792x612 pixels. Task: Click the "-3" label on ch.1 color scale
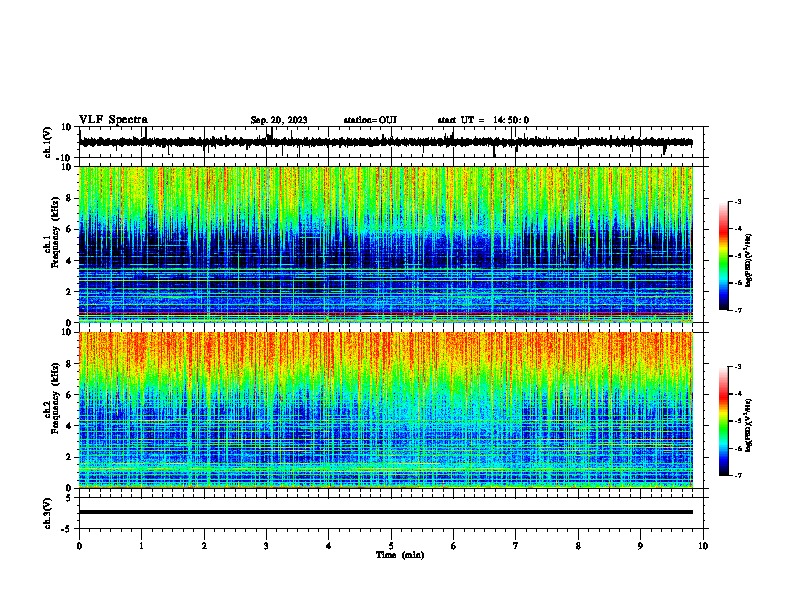coord(737,201)
